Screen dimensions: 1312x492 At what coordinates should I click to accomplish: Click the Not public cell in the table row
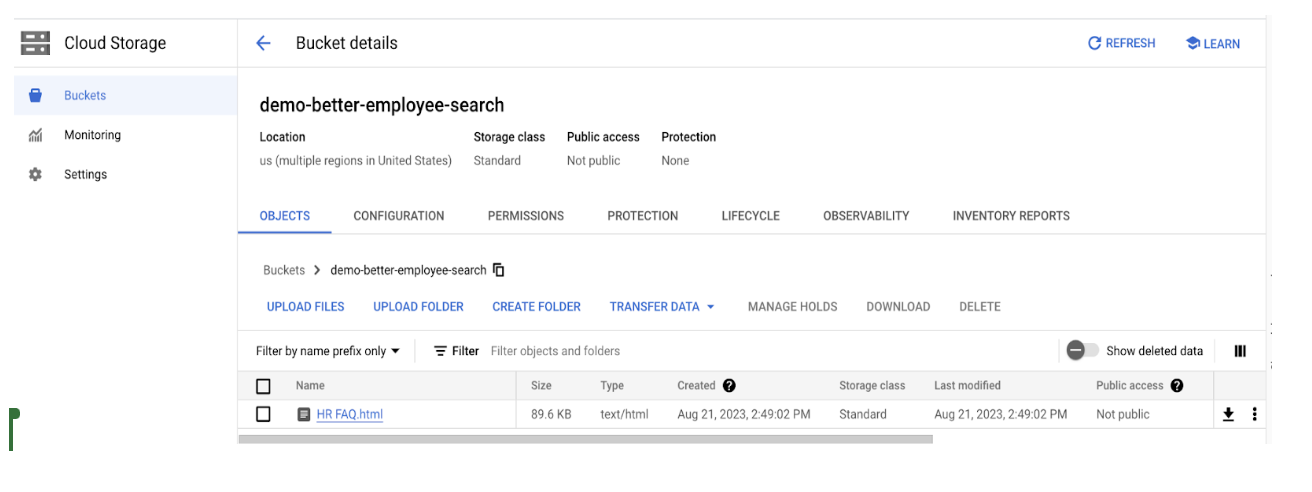[x=1123, y=414]
